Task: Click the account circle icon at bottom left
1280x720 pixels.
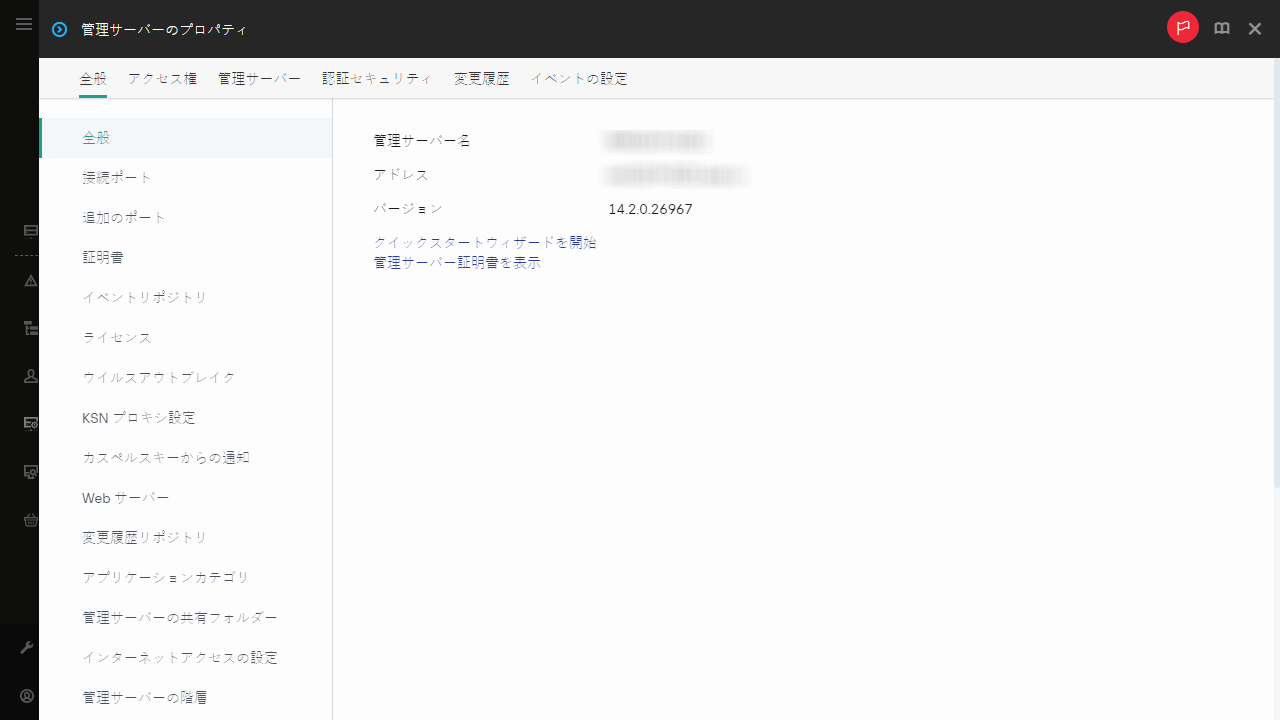Action: [x=27, y=695]
